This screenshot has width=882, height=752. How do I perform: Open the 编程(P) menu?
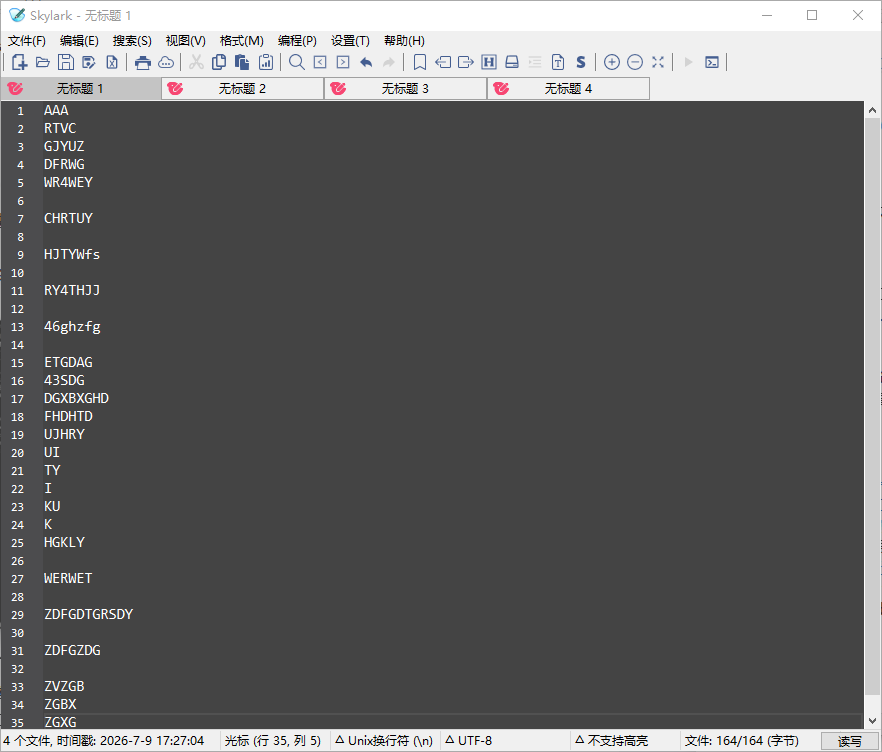coord(297,40)
